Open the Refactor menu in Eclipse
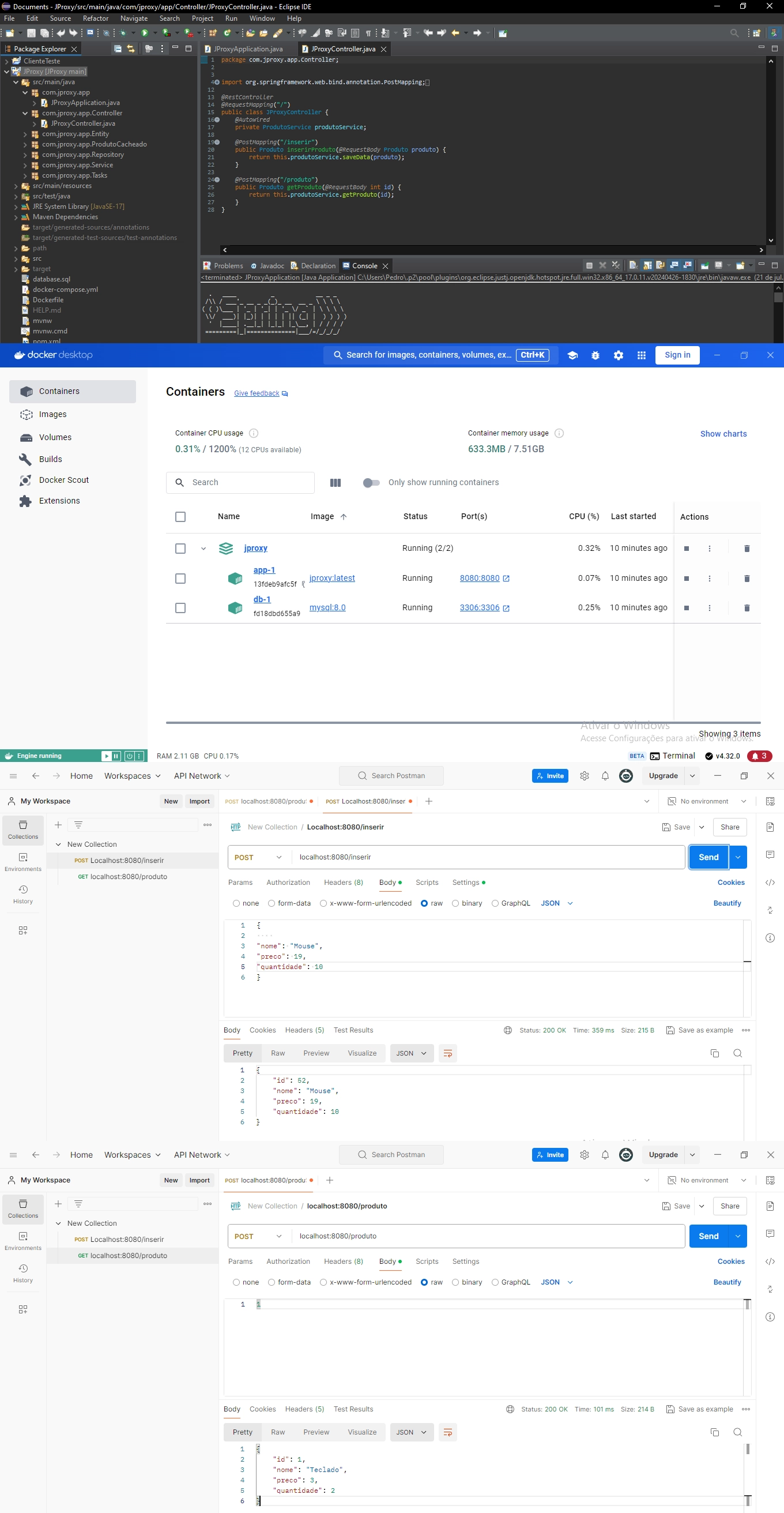 coord(96,18)
